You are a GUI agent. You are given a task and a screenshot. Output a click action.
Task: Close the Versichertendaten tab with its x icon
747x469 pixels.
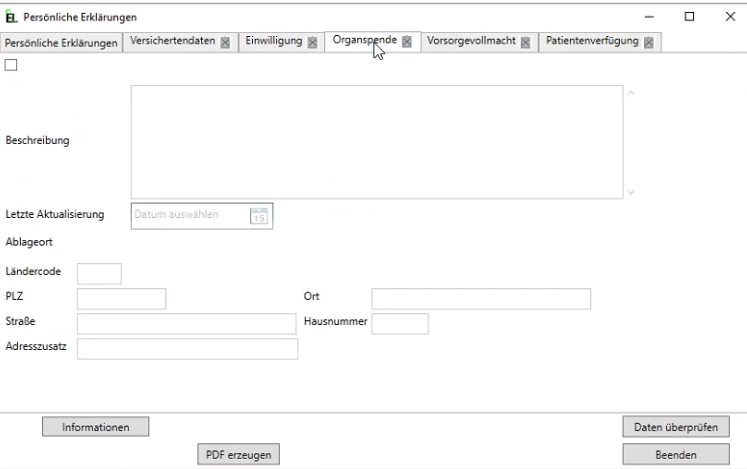(225, 42)
